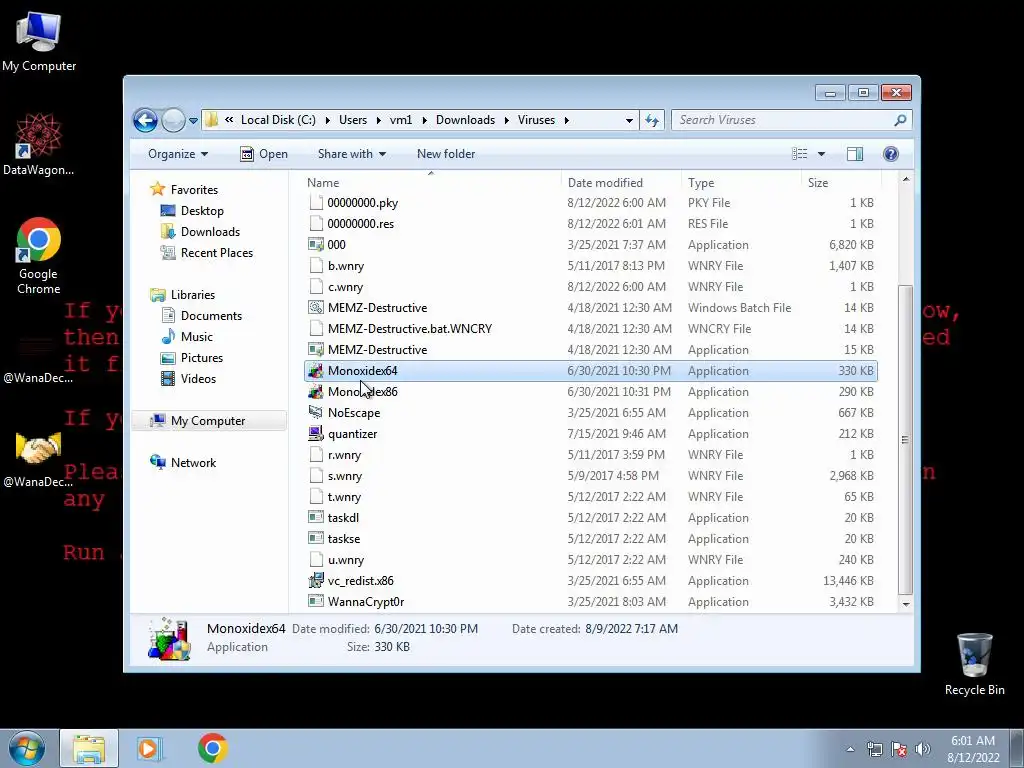Click the Forward navigation arrow

173,120
